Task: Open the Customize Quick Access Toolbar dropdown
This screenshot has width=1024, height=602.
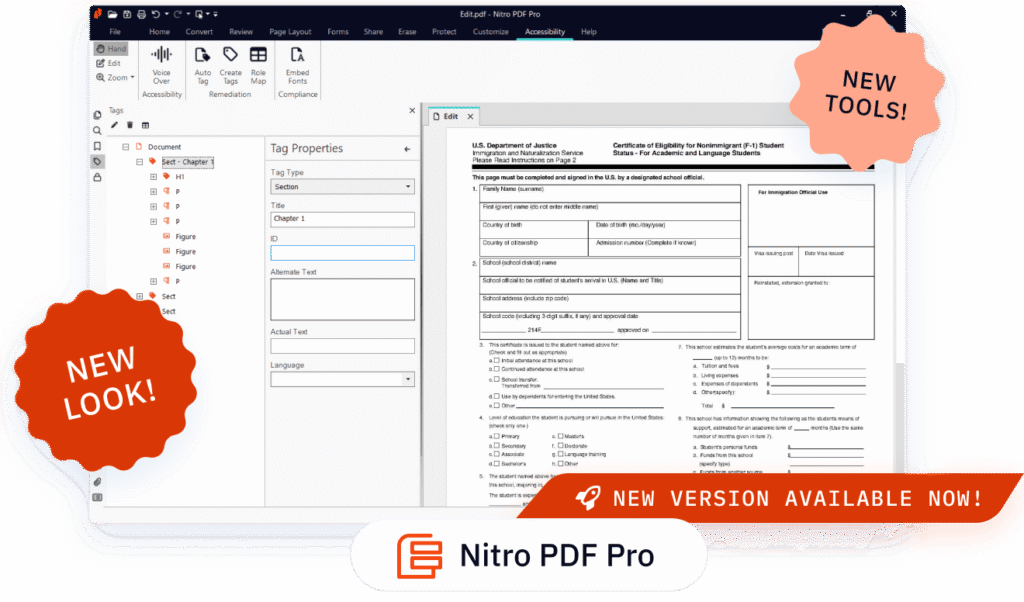Action: [216, 14]
